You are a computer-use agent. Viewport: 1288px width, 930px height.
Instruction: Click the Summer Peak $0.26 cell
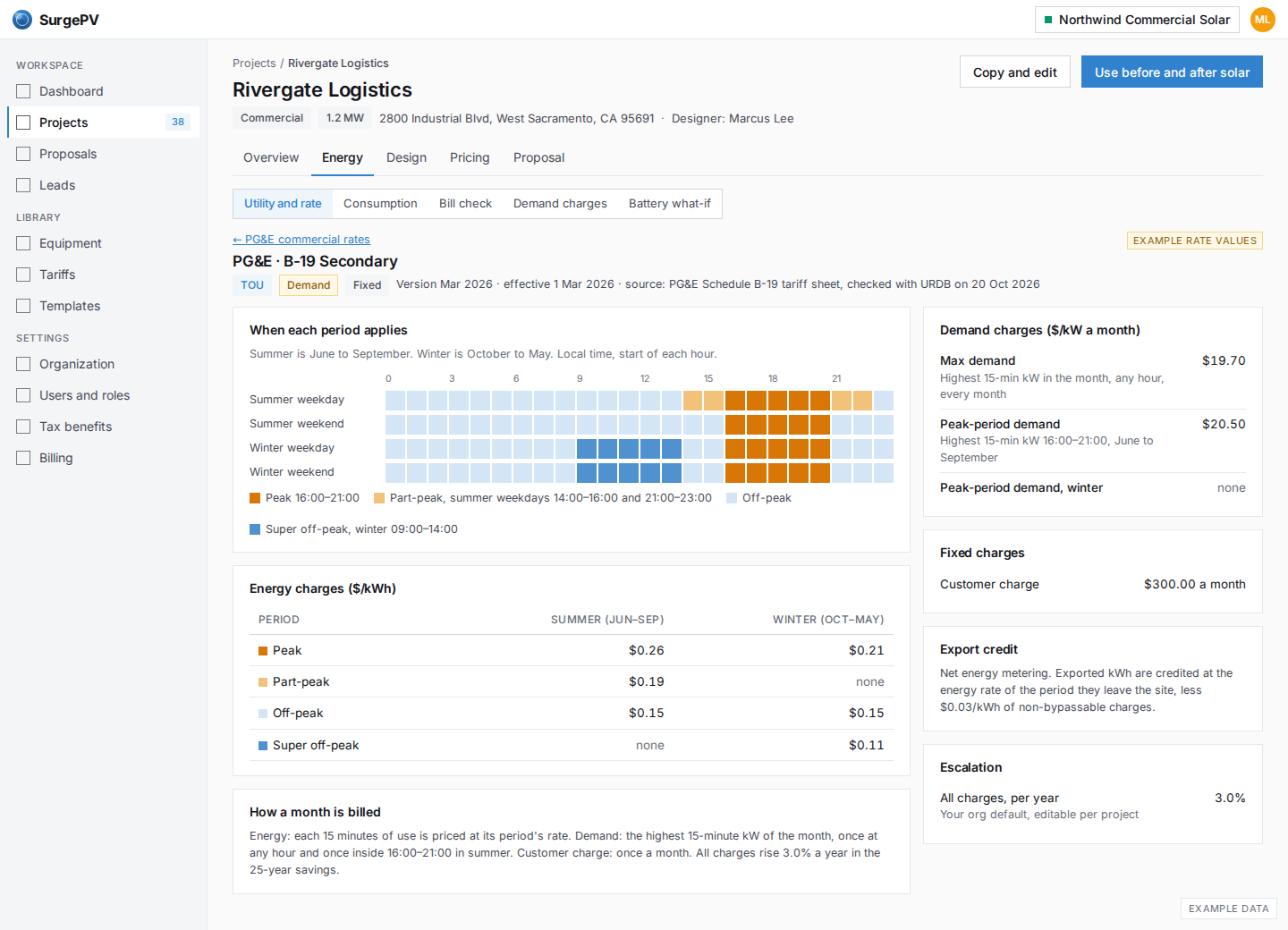coord(646,650)
